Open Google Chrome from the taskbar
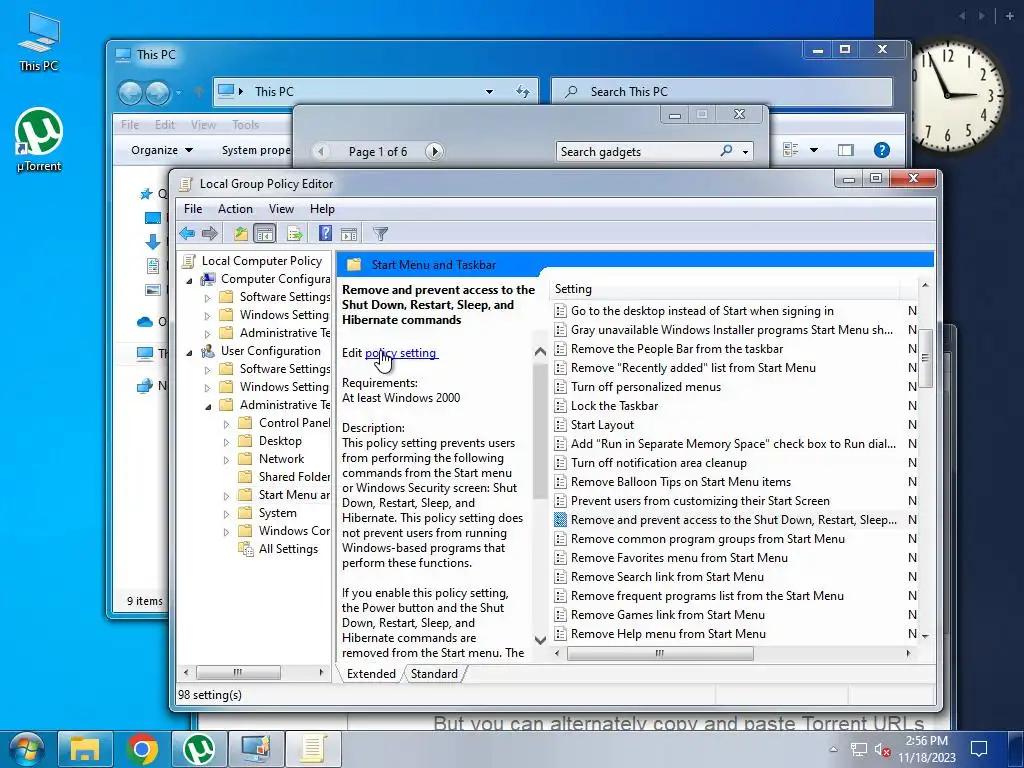Viewport: 1024px width, 768px height. 142,749
